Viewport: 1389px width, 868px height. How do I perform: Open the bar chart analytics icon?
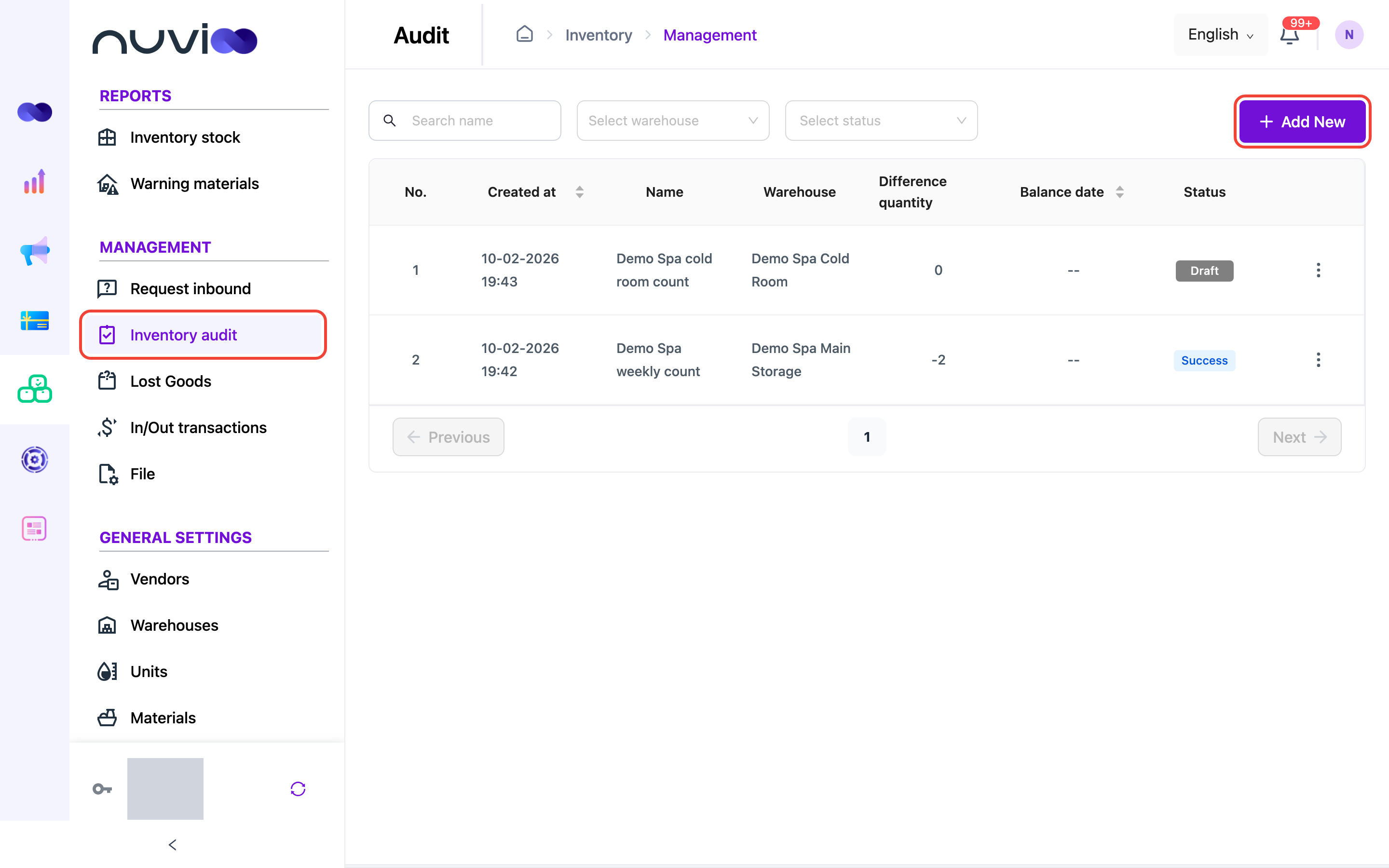pos(34,181)
